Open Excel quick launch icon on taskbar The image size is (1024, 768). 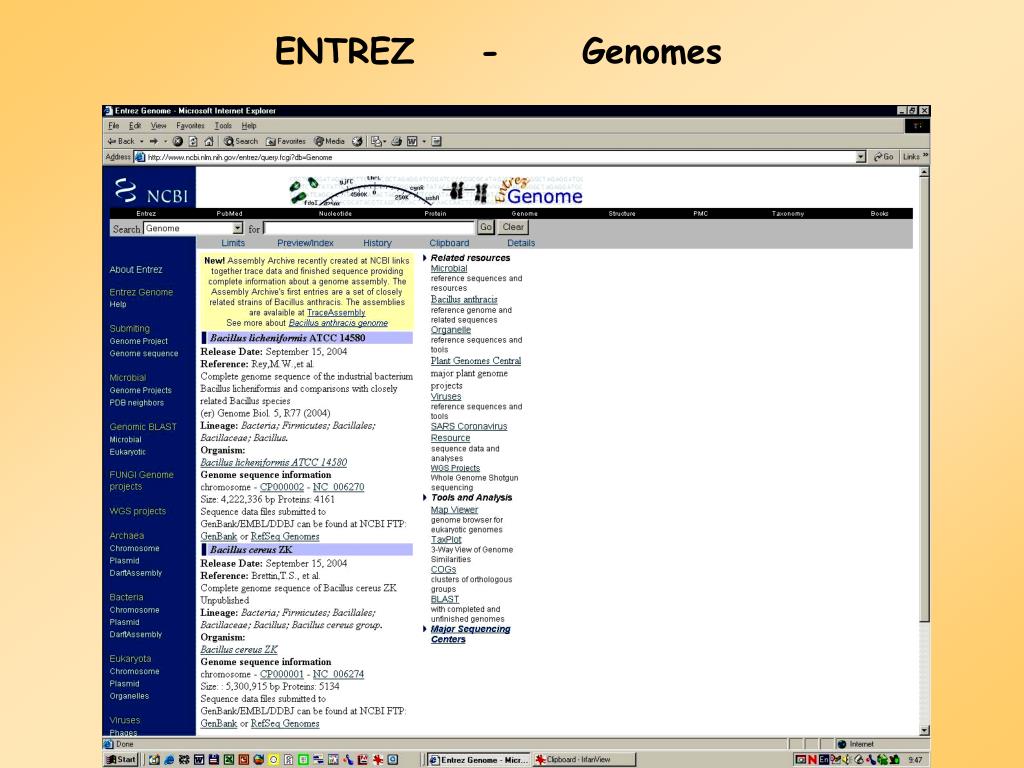pos(229,760)
